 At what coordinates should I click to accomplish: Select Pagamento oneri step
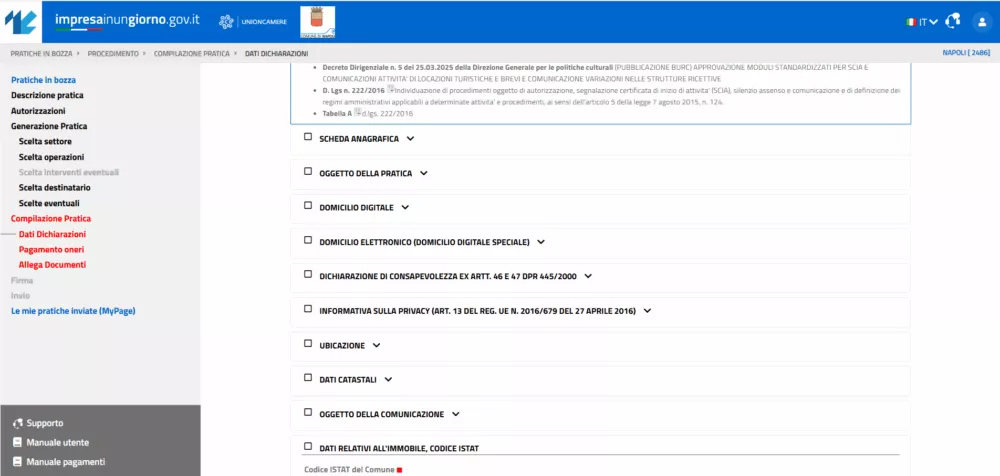tap(52, 249)
